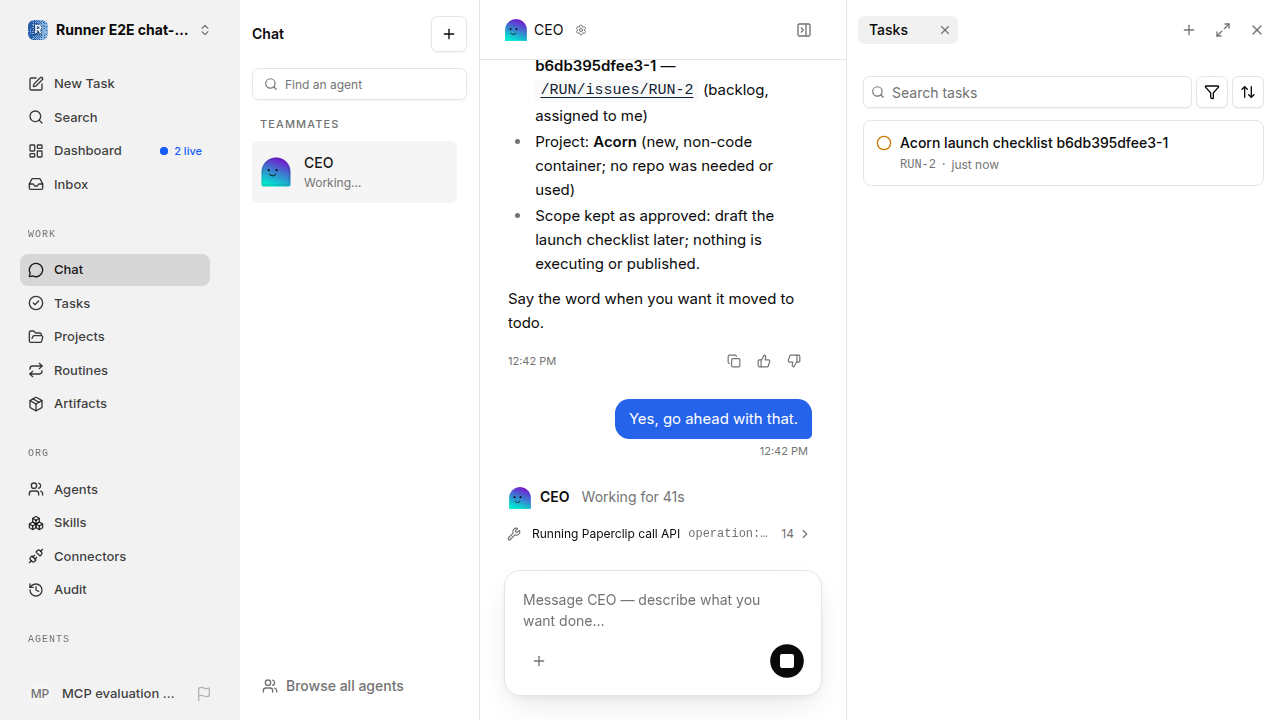Focus the Message CEO input box
1280x720 pixels.
pos(662,610)
